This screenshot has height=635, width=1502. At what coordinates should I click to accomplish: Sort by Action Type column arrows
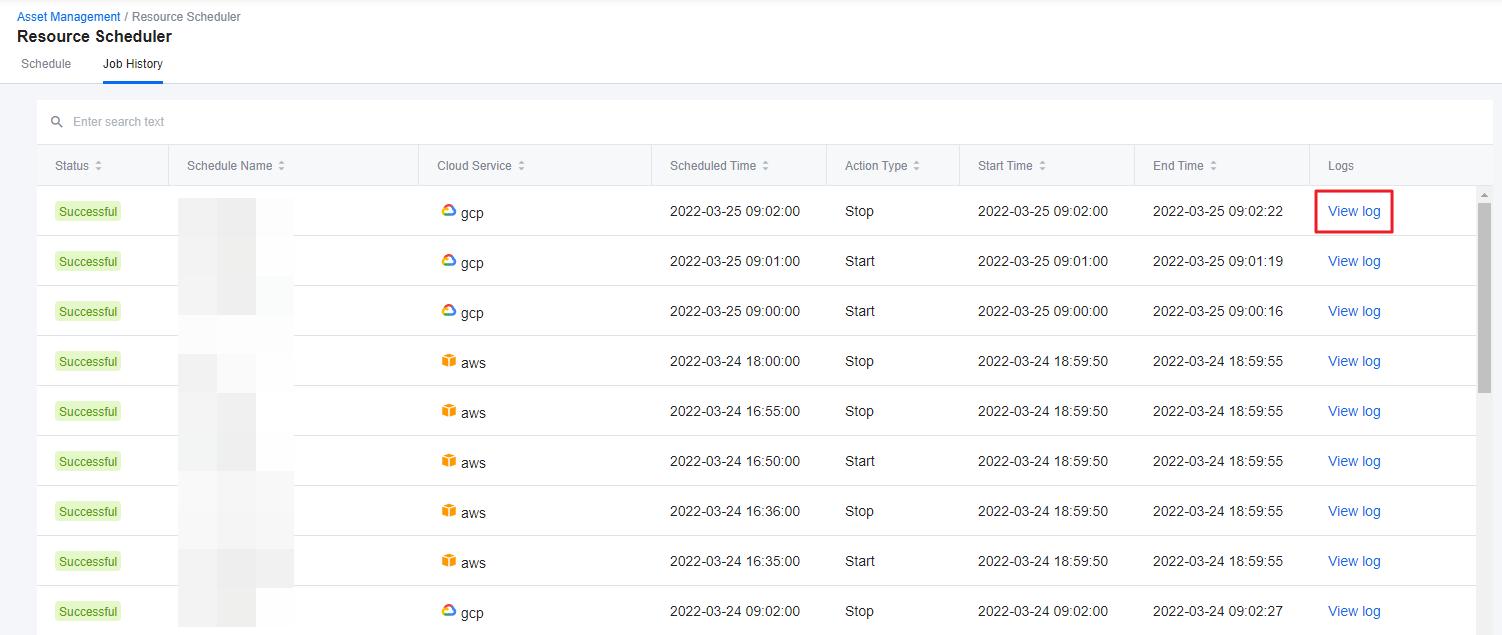[916, 166]
